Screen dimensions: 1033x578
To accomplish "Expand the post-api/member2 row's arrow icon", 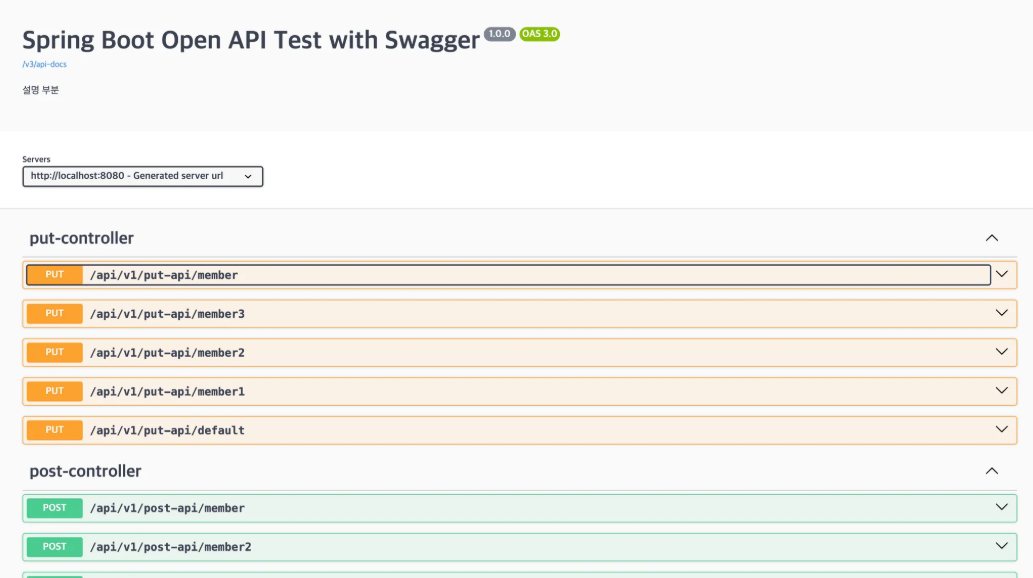I will pyautogui.click(x=1001, y=546).
